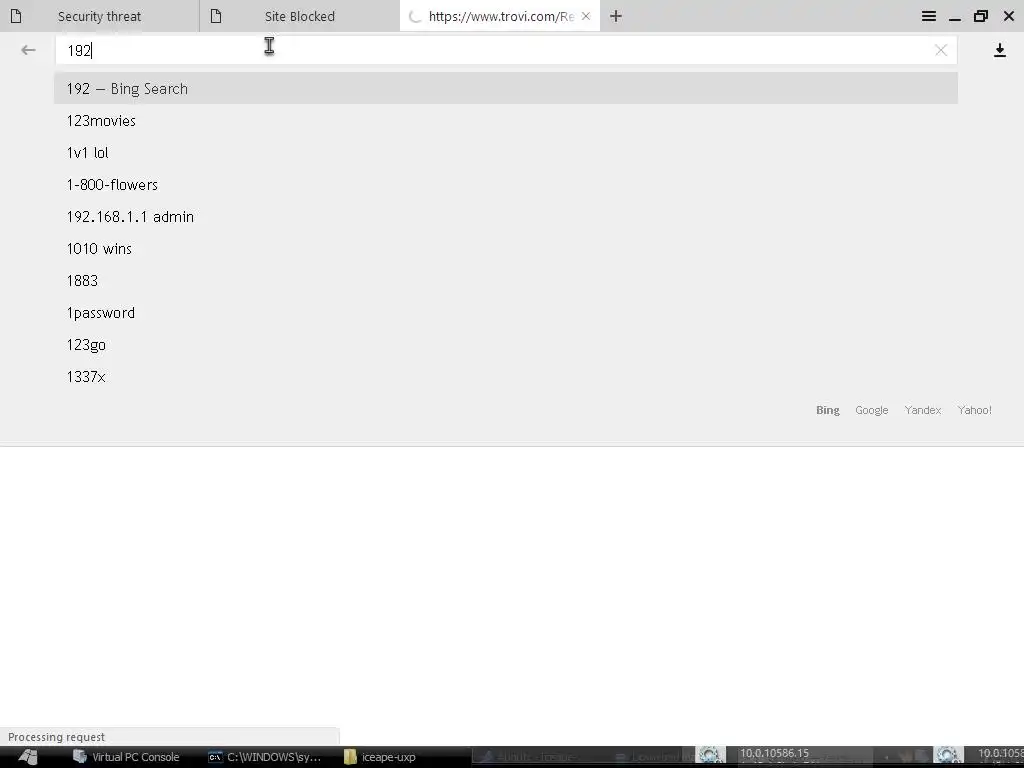Click page icon on Site Blocked tab
This screenshot has width=1024, height=768.
point(216,16)
